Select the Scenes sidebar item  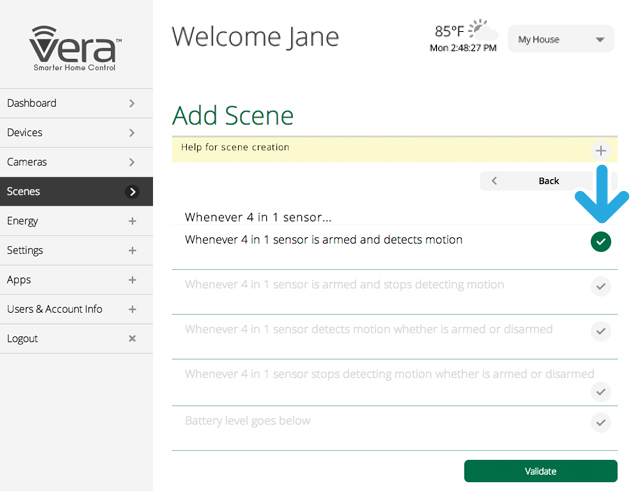[76, 191]
